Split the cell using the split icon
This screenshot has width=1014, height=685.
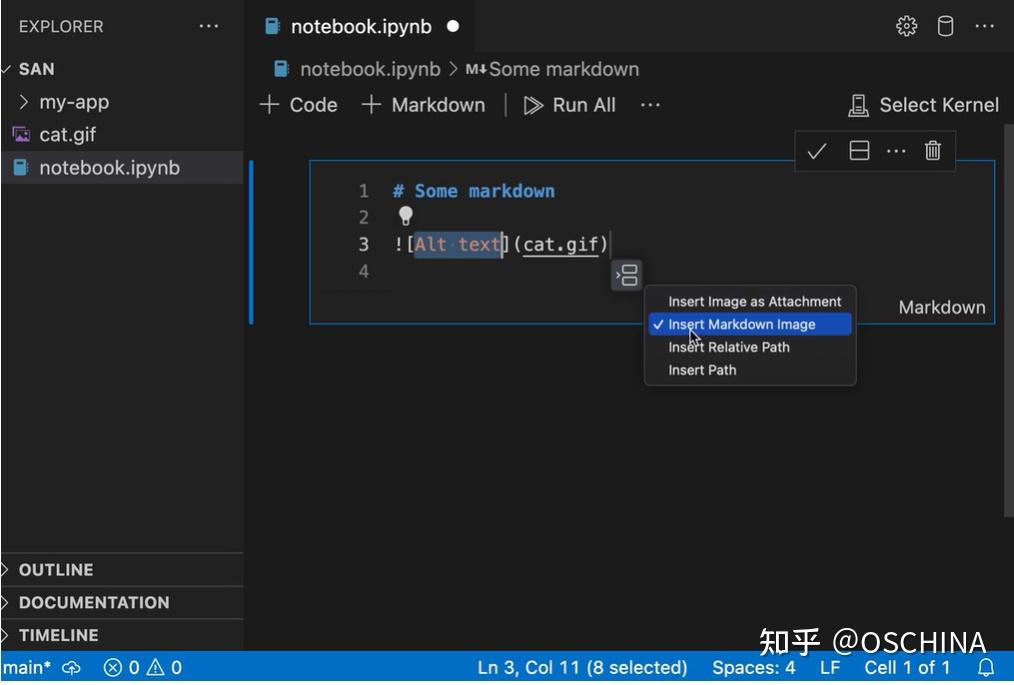click(858, 151)
